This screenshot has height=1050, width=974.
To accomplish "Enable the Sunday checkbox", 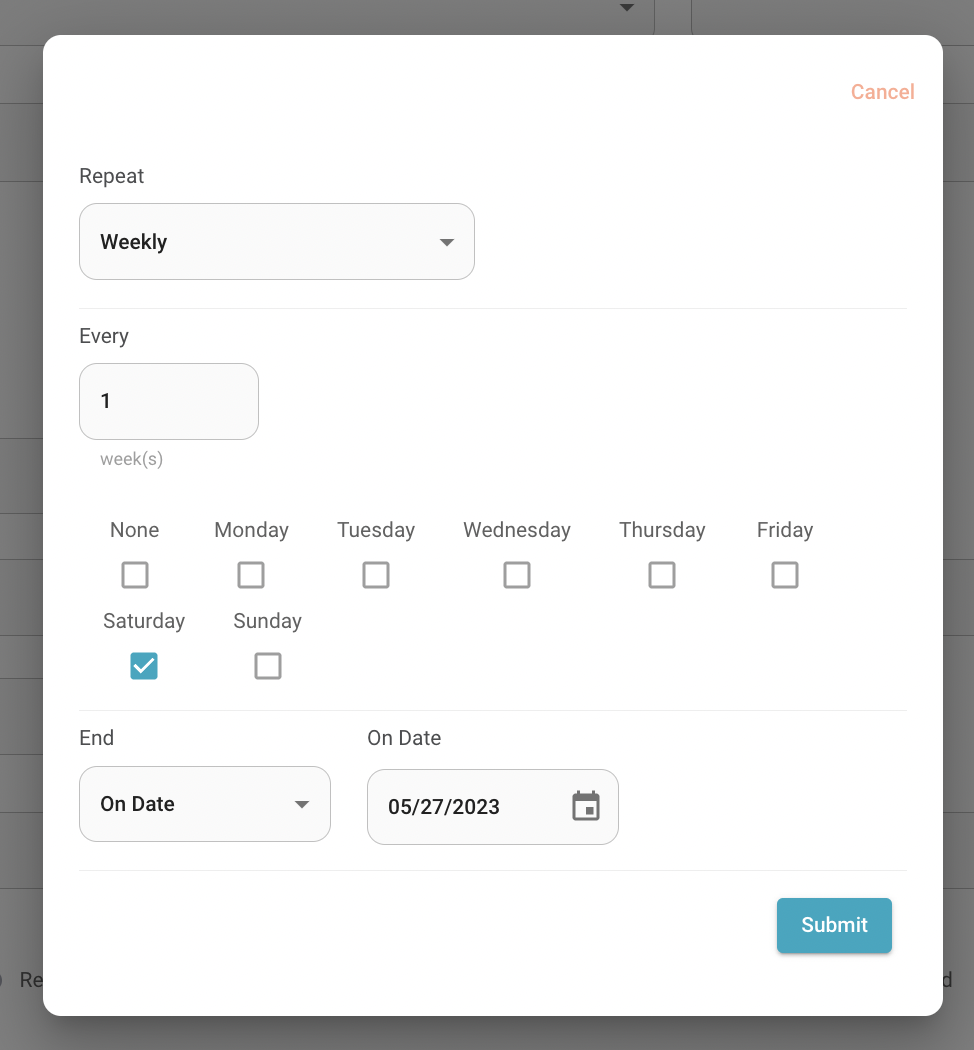I will [x=268, y=666].
